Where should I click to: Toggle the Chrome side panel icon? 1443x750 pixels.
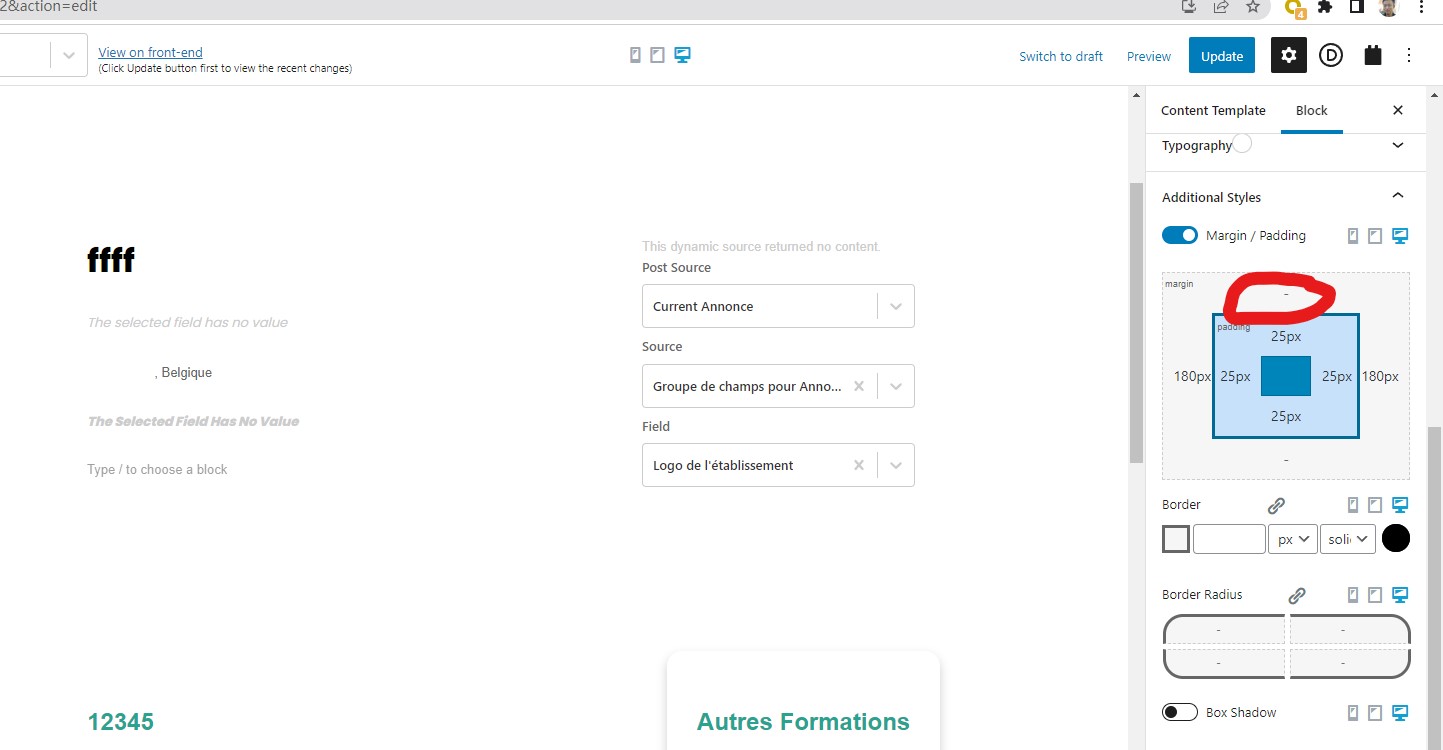pyautogui.click(x=1357, y=7)
